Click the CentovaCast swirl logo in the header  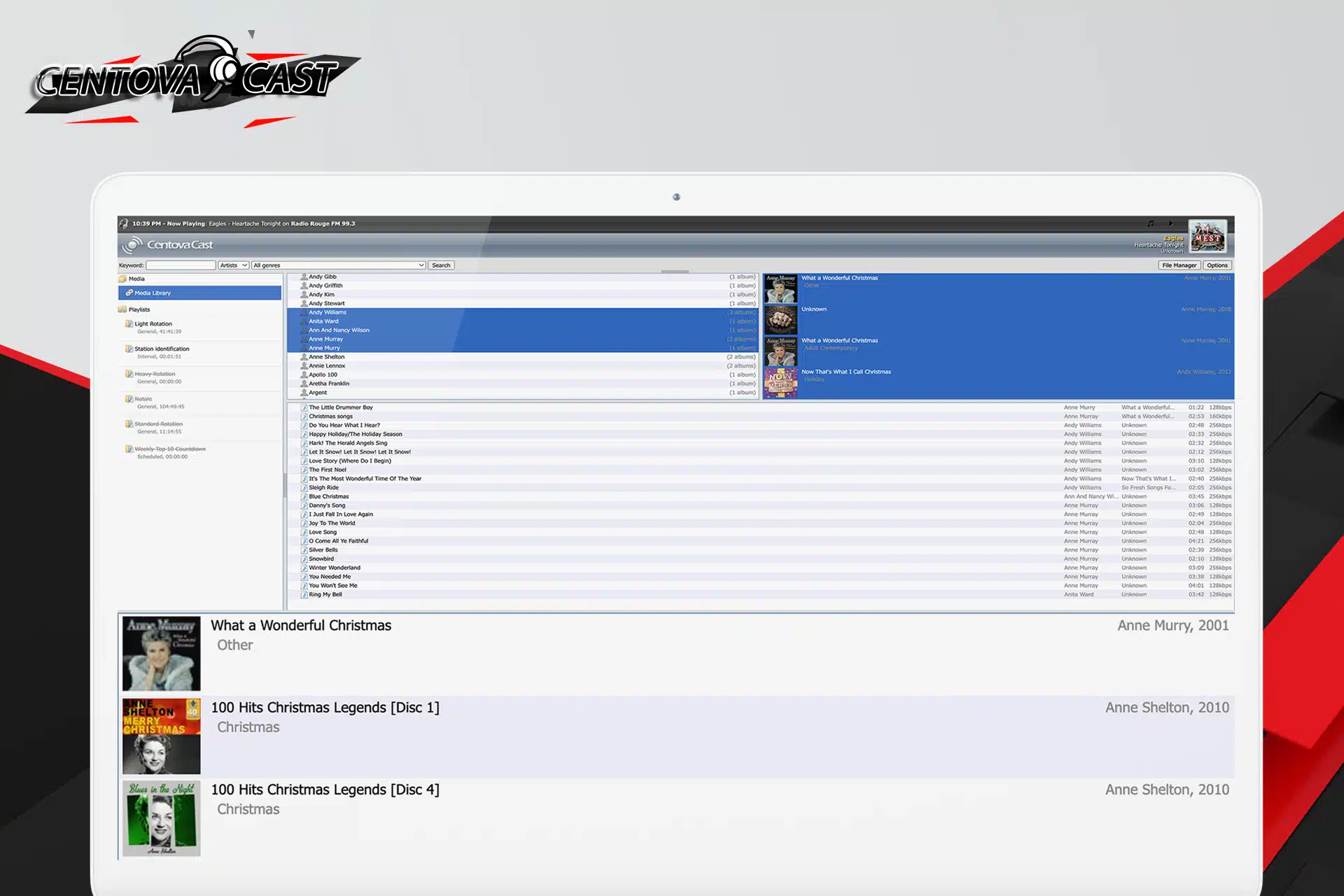pyautogui.click(x=132, y=245)
